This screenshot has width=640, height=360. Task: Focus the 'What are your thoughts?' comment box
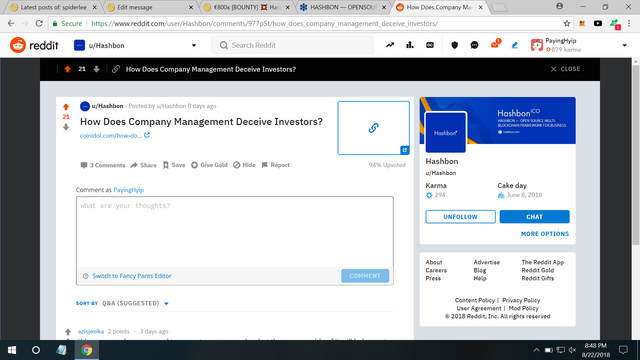(x=235, y=232)
